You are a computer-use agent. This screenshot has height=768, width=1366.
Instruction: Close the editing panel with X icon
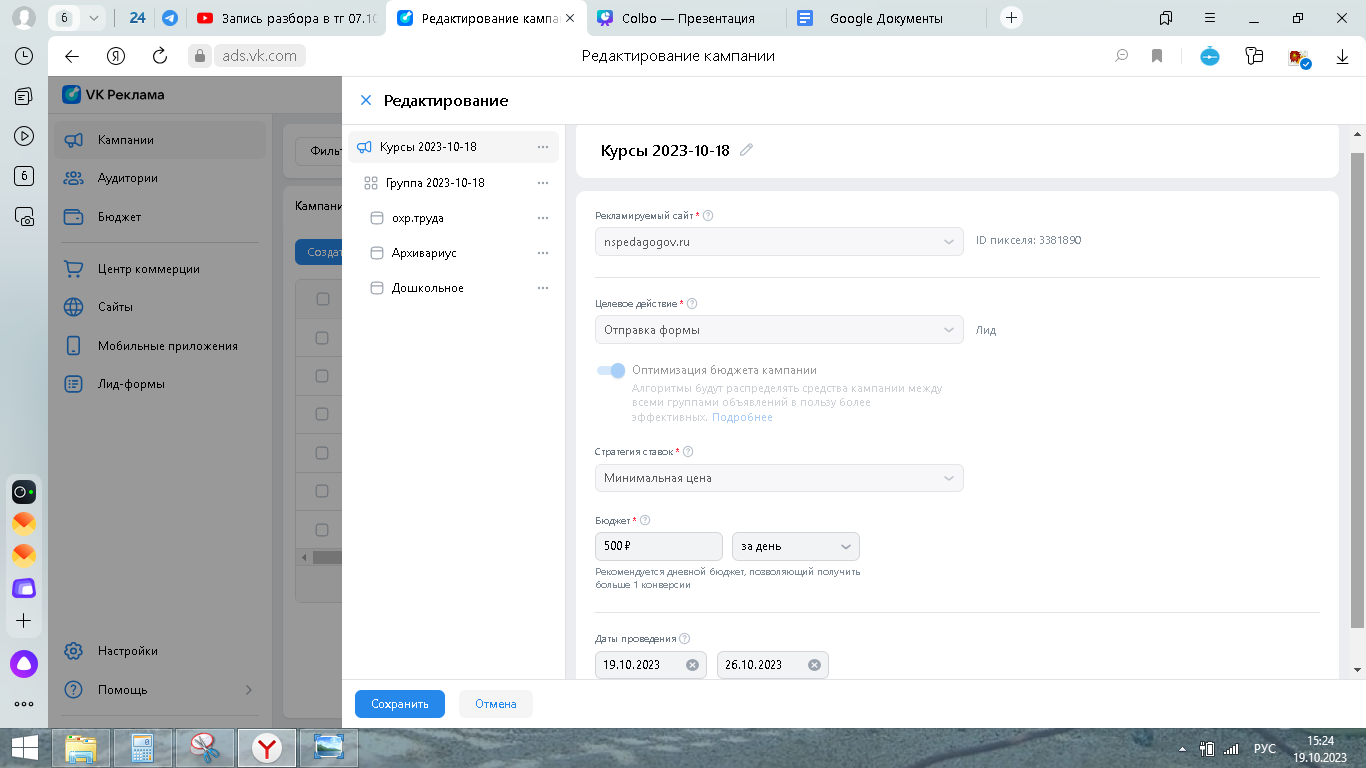(366, 100)
